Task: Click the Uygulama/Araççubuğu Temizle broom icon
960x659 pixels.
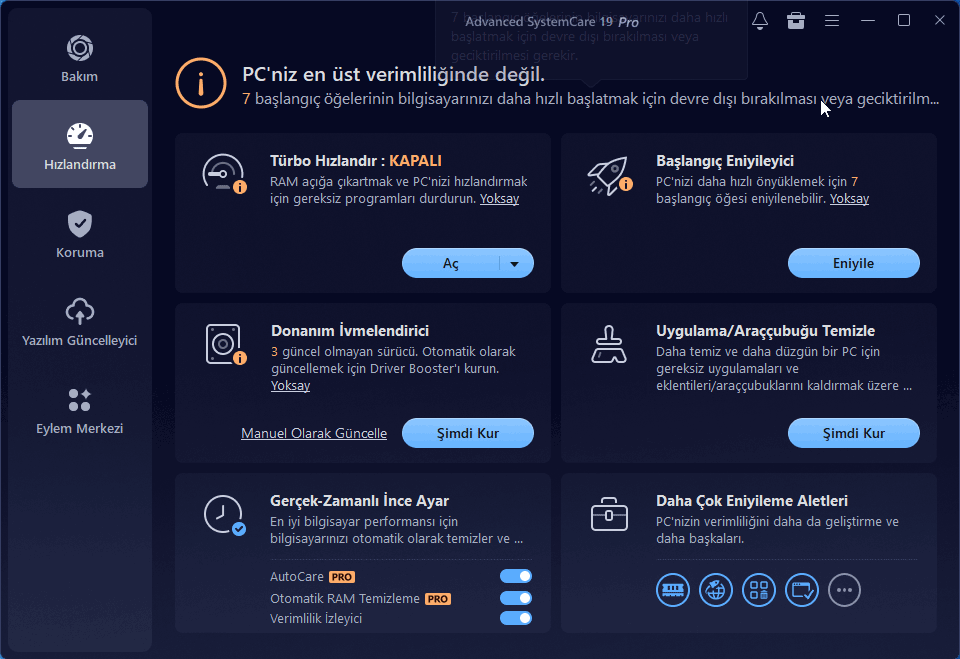Action: coord(609,344)
